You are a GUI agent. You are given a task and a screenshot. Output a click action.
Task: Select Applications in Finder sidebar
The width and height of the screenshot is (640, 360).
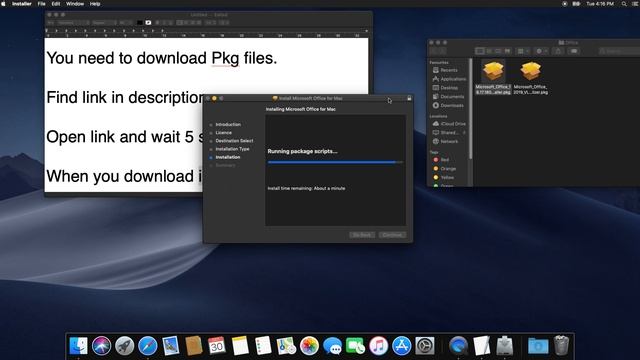click(449, 79)
